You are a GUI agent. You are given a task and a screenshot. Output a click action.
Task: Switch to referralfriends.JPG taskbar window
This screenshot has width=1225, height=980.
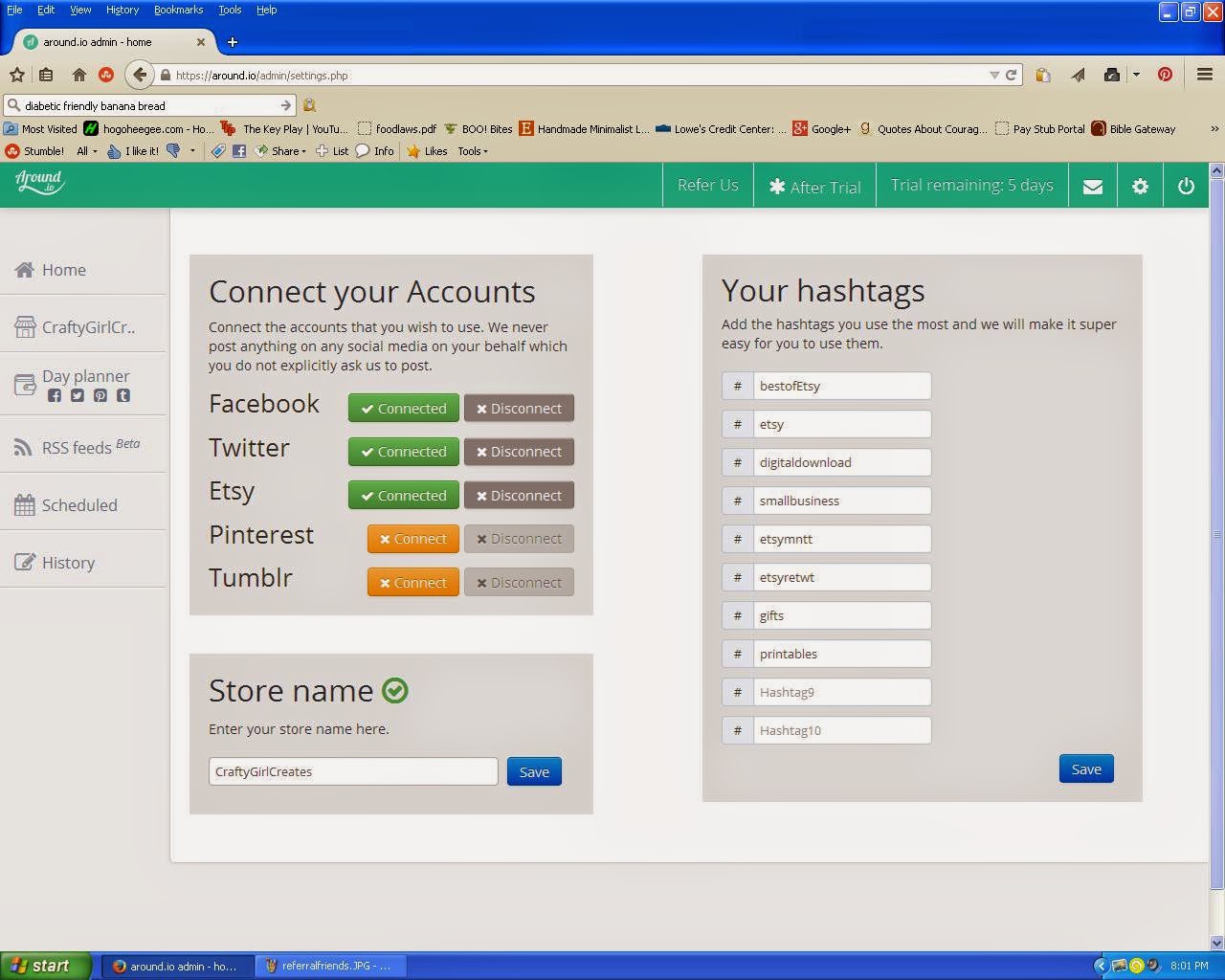click(331, 966)
